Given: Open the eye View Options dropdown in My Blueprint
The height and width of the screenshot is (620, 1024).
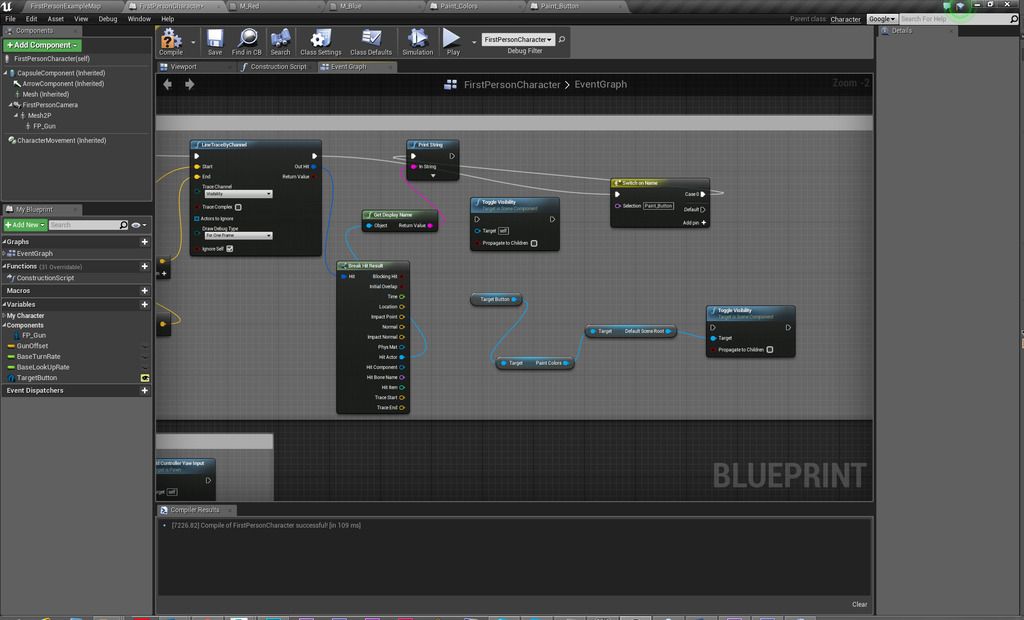Looking at the screenshot, I should pos(138,225).
